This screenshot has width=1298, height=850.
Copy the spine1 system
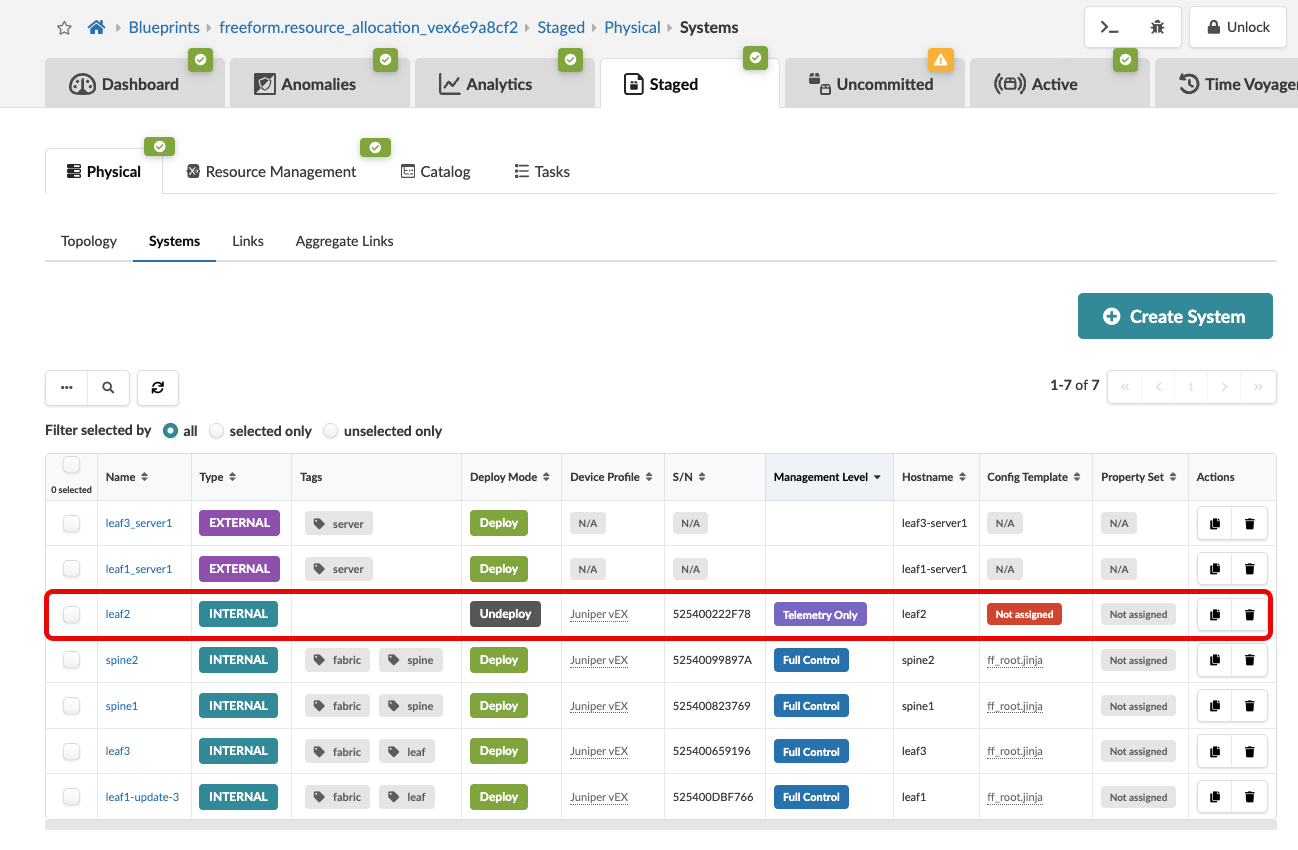coord(1215,706)
